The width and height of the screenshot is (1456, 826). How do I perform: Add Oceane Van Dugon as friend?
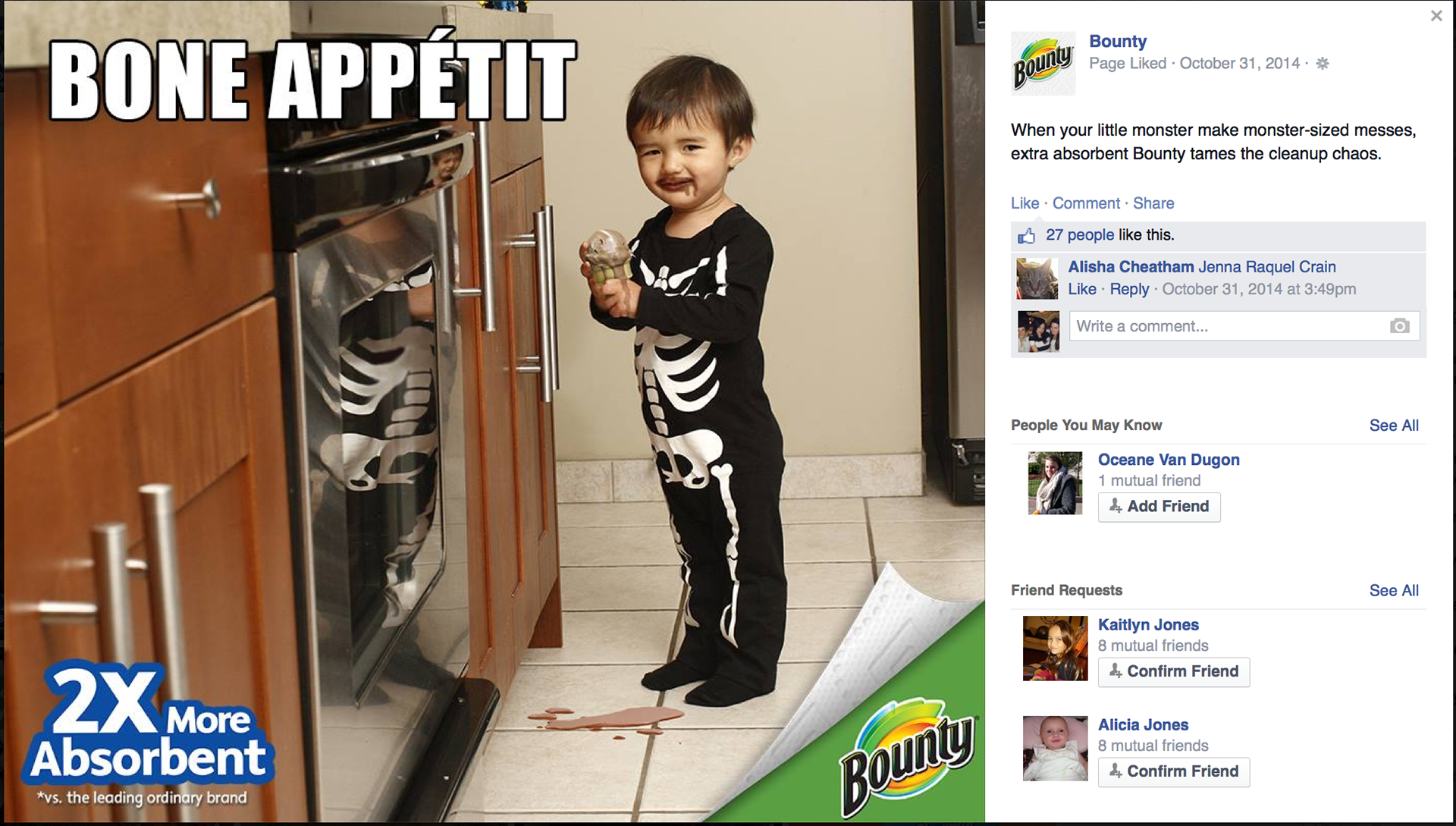1159,507
